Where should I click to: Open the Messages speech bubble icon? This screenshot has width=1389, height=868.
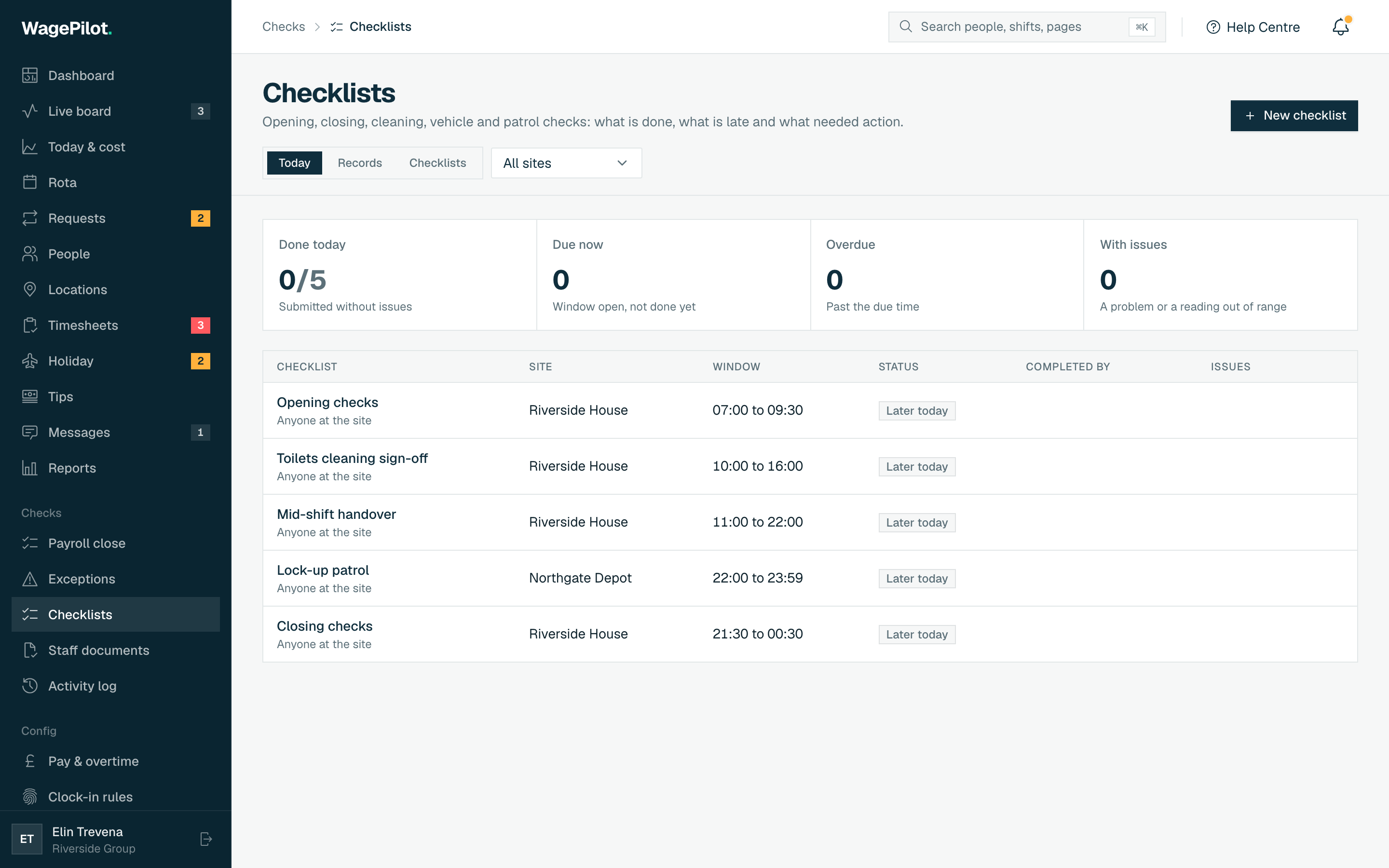(x=30, y=432)
